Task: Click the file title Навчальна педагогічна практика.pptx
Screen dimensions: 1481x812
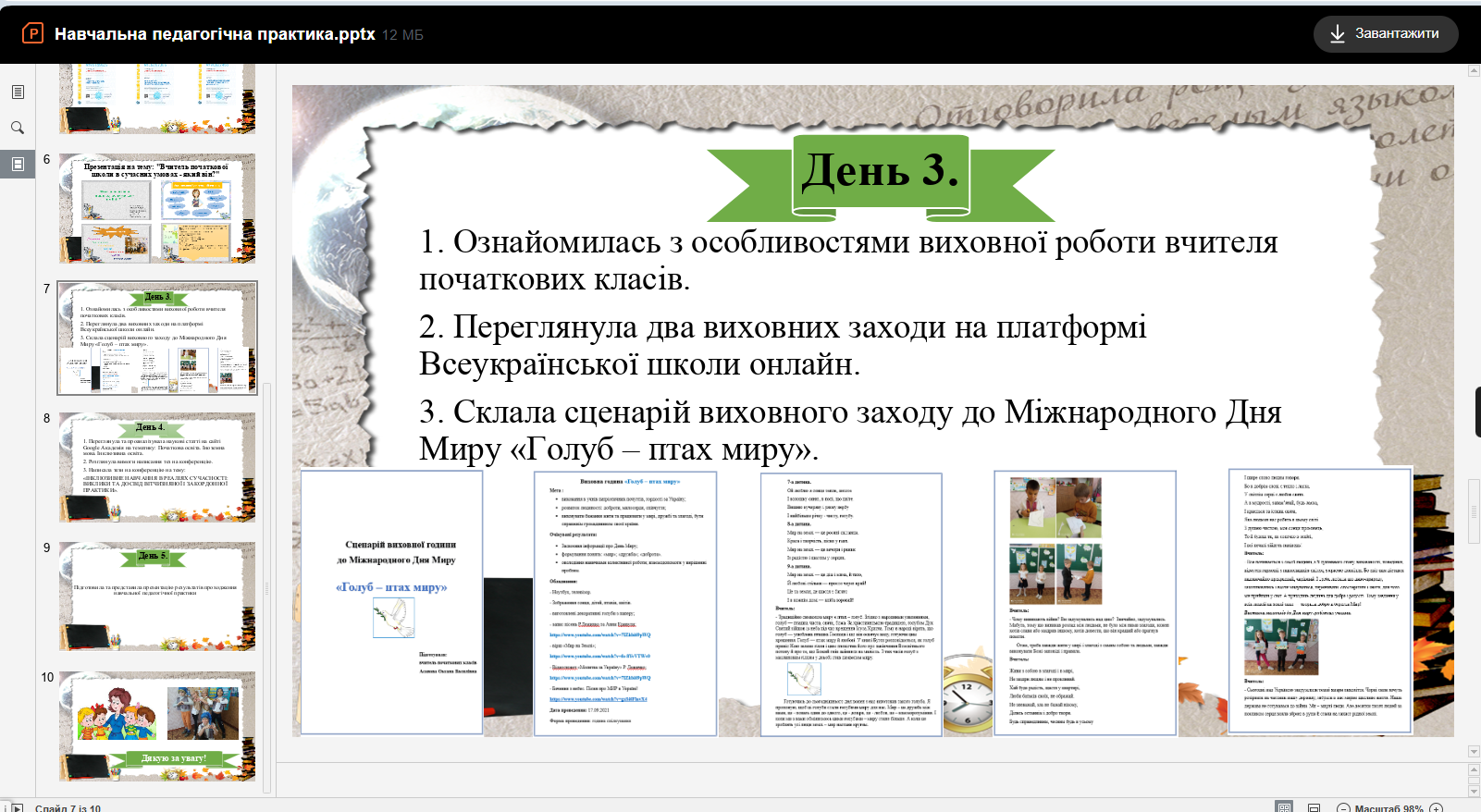Action: click(215, 34)
